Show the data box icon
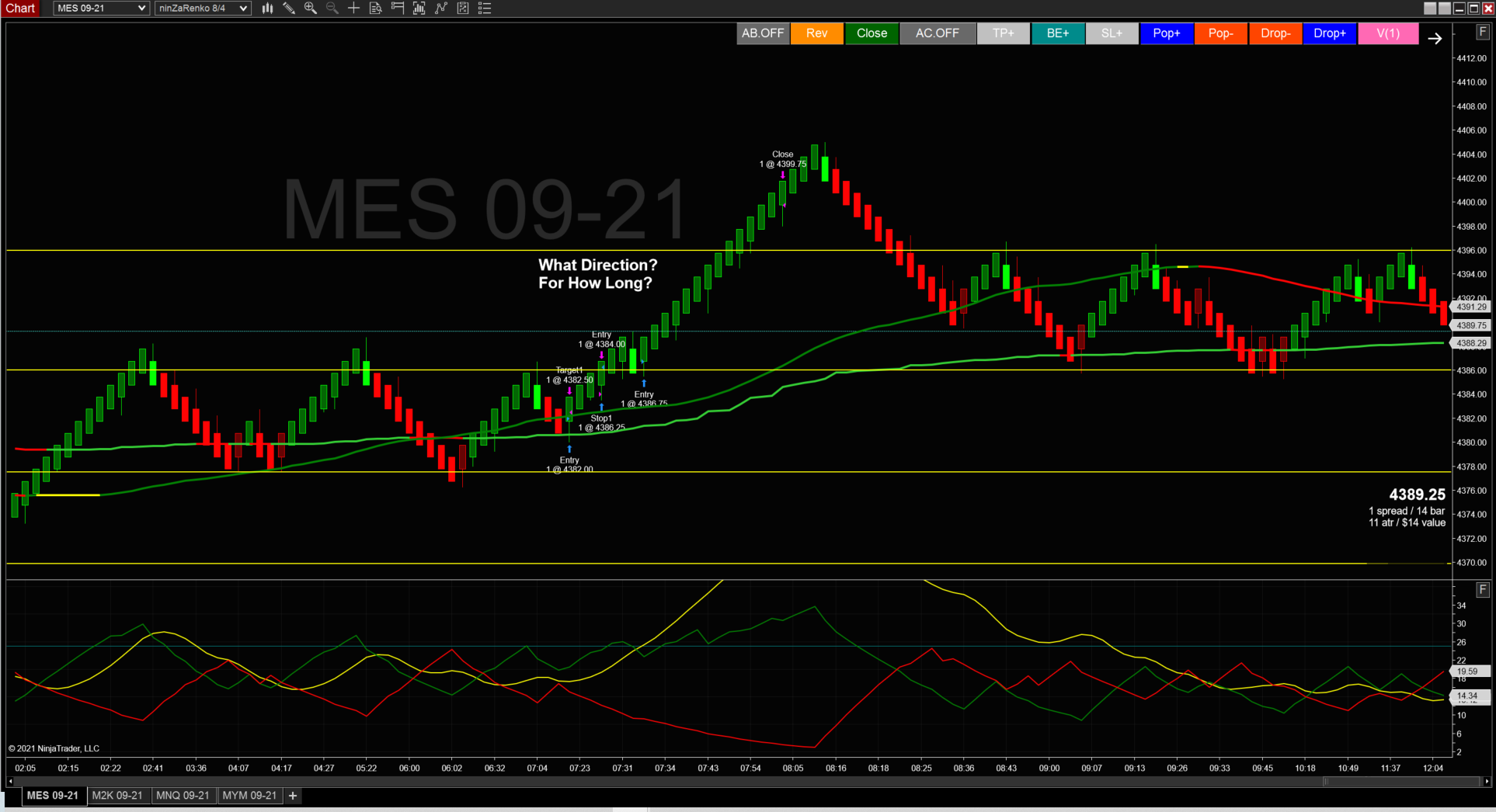 point(376,8)
